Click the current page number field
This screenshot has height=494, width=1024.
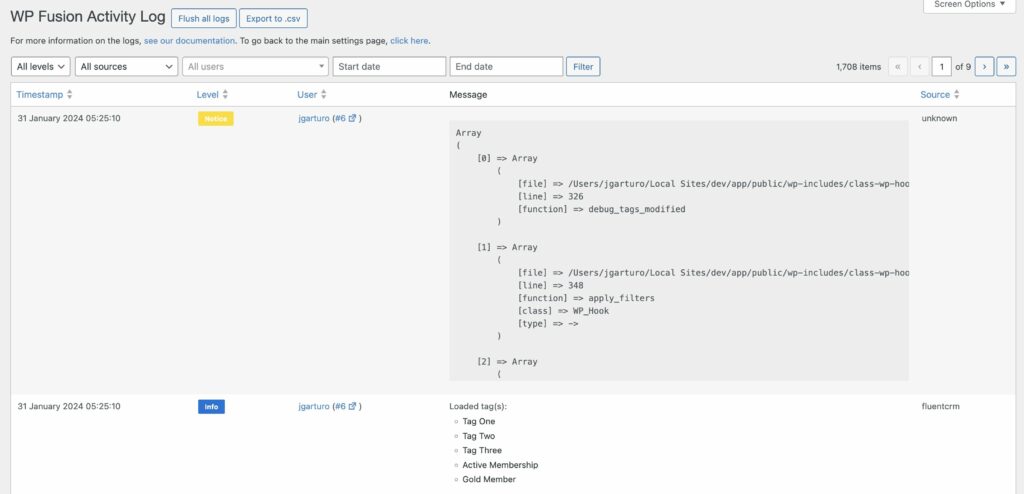click(941, 67)
